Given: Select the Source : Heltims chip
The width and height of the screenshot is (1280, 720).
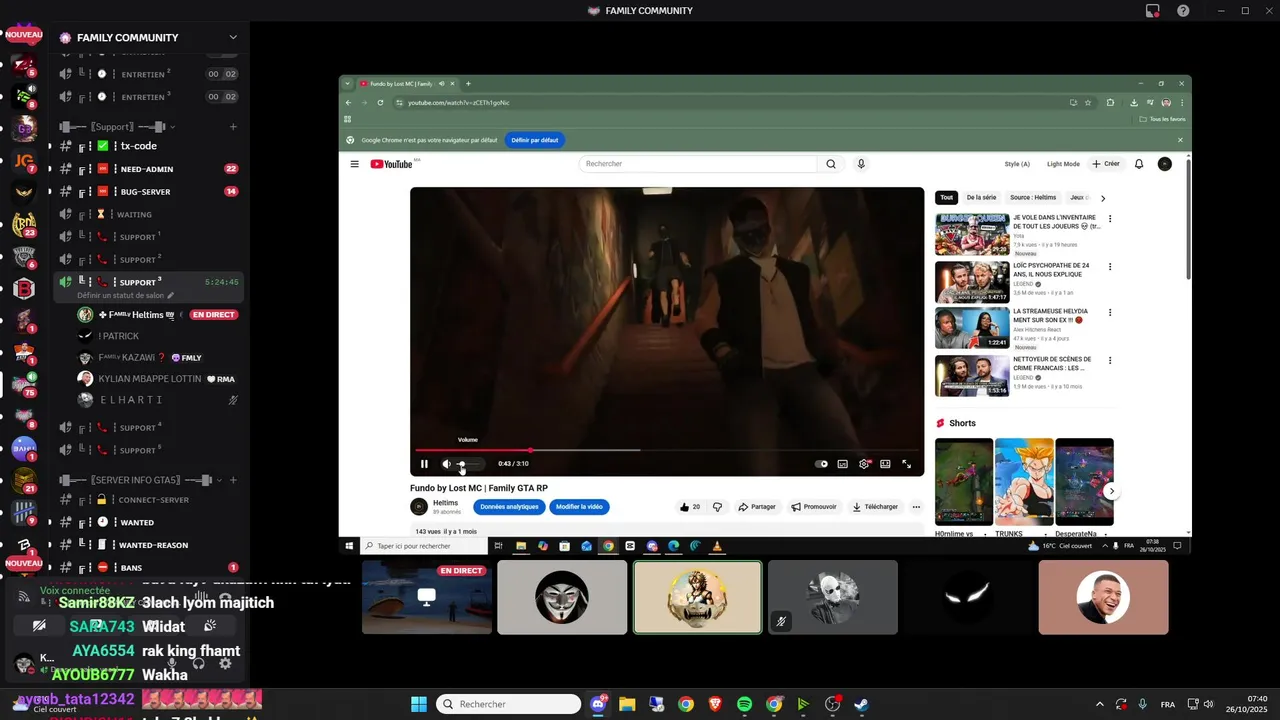Looking at the screenshot, I should pos(1033,198).
